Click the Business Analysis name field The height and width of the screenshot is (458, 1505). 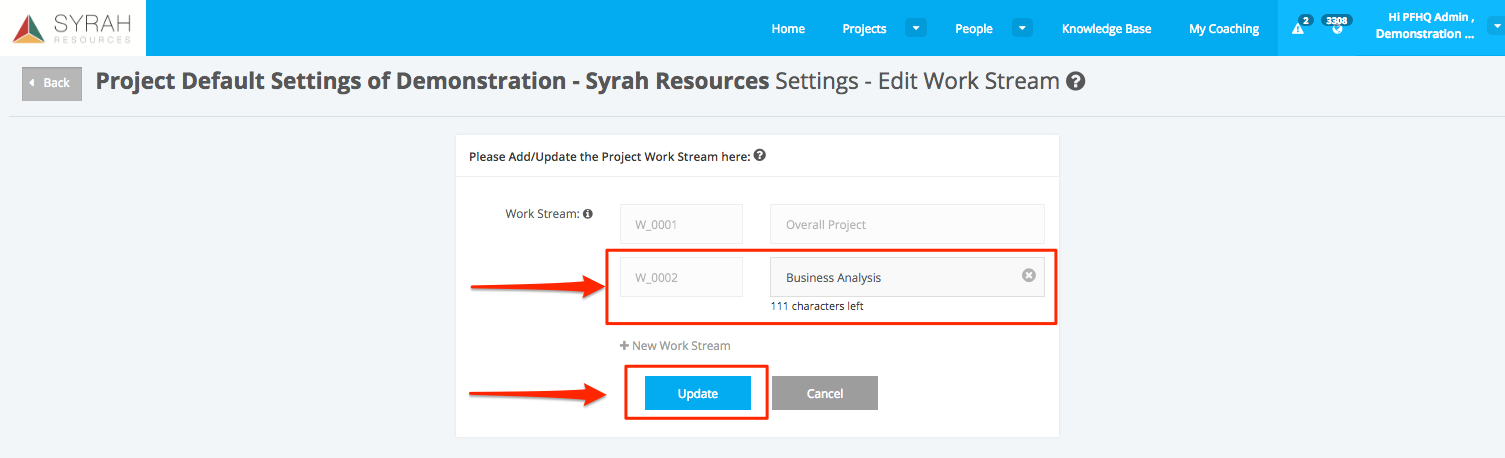[x=907, y=277]
